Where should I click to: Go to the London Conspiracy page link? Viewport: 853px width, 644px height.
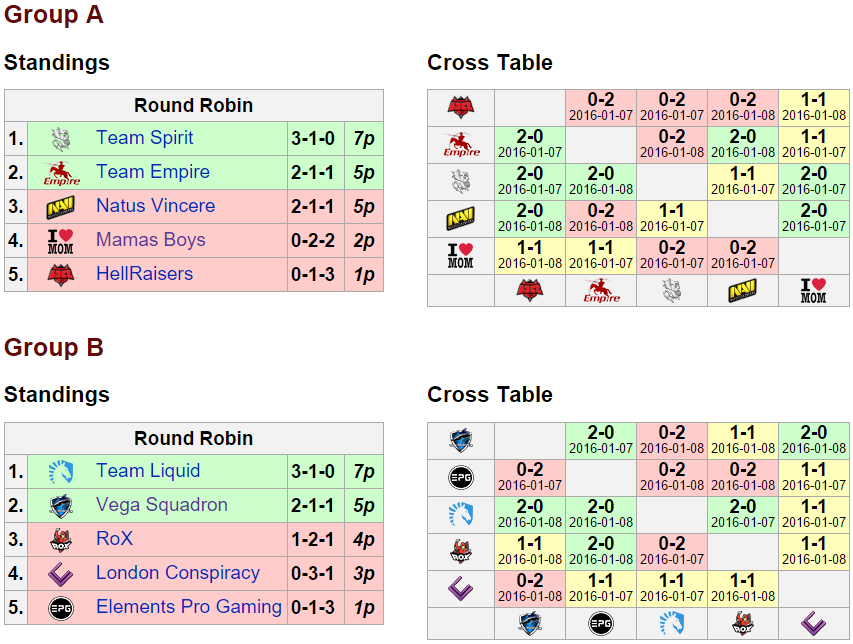pyautogui.click(x=177, y=573)
